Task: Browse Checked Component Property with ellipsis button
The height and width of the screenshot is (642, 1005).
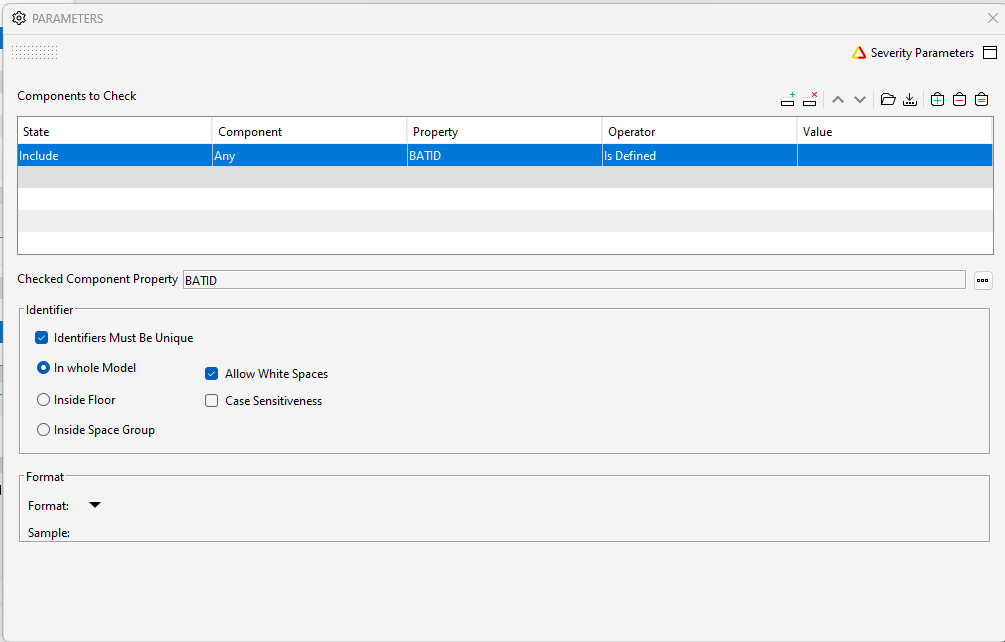Action: pos(983,280)
